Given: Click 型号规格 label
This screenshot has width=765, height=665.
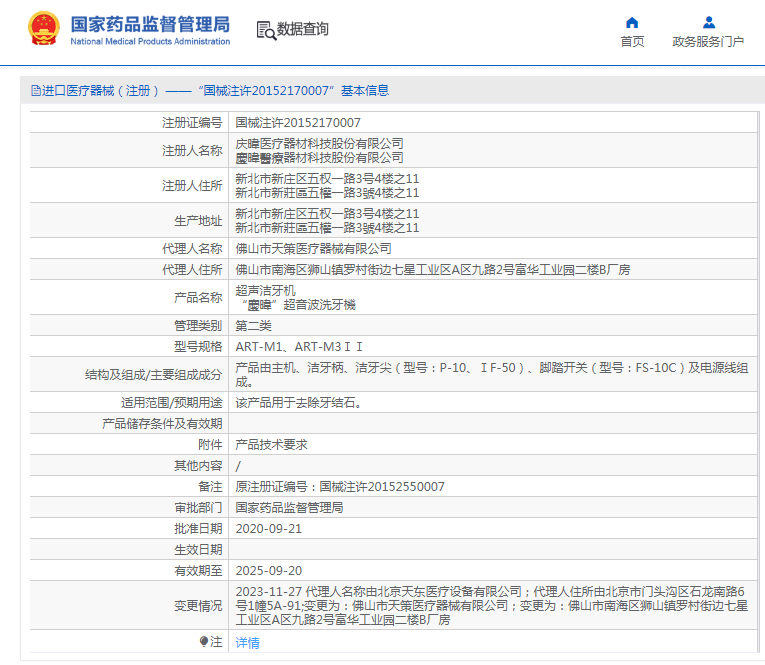Looking at the screenshot, I should [198, 347].
